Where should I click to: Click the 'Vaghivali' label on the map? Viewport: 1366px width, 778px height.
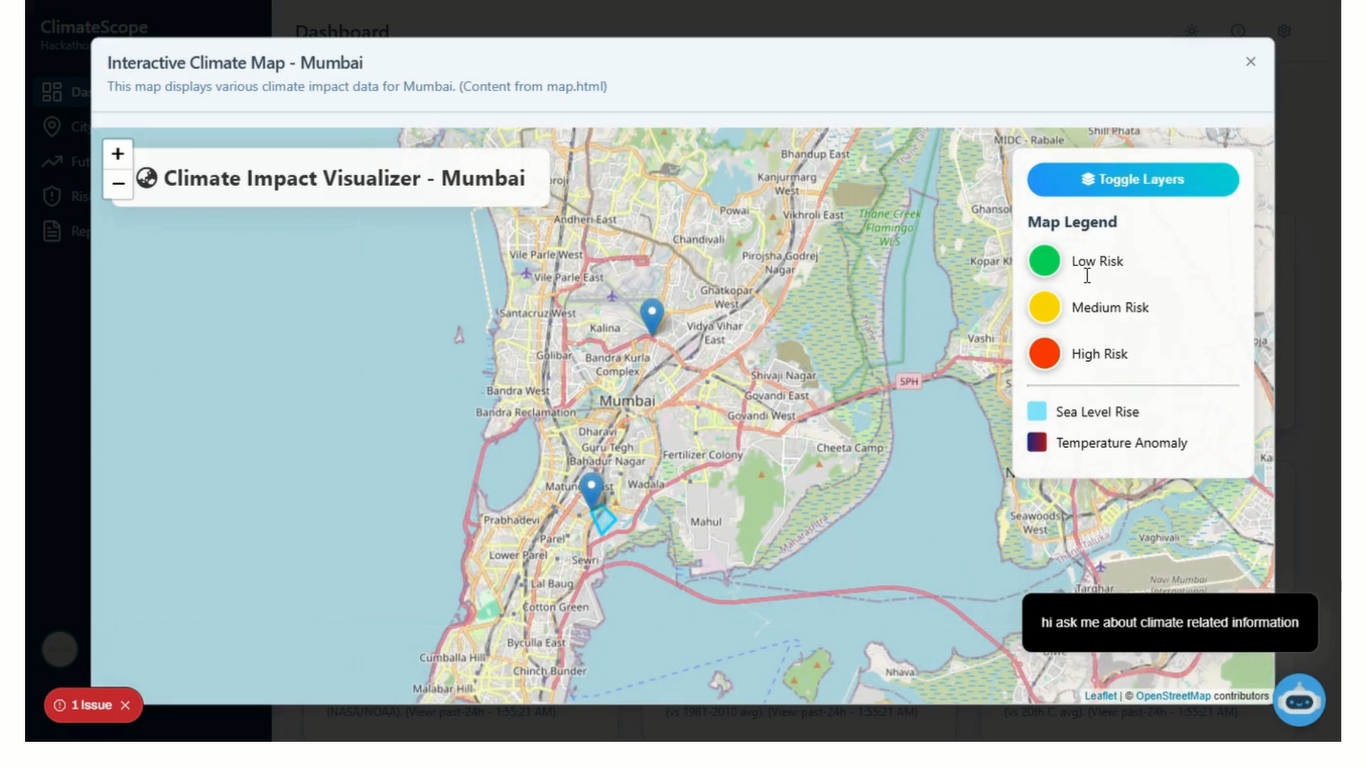[1159, 538]
